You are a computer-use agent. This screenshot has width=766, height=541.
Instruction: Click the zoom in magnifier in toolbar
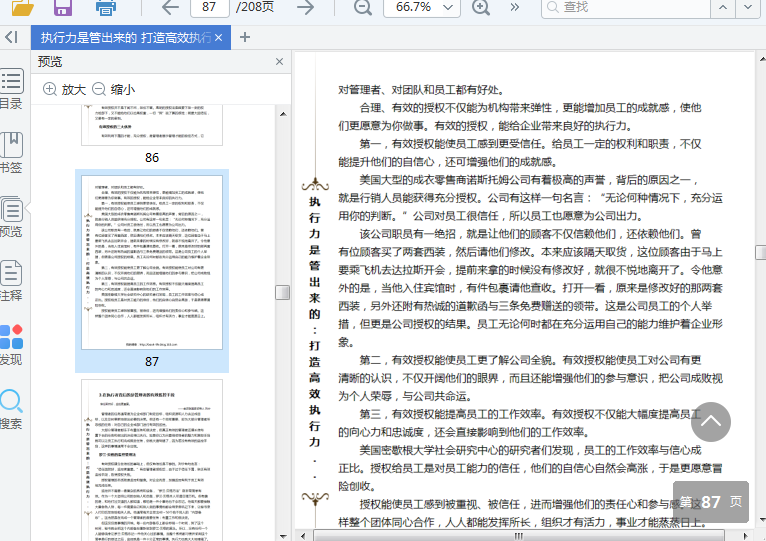[481, 7]
